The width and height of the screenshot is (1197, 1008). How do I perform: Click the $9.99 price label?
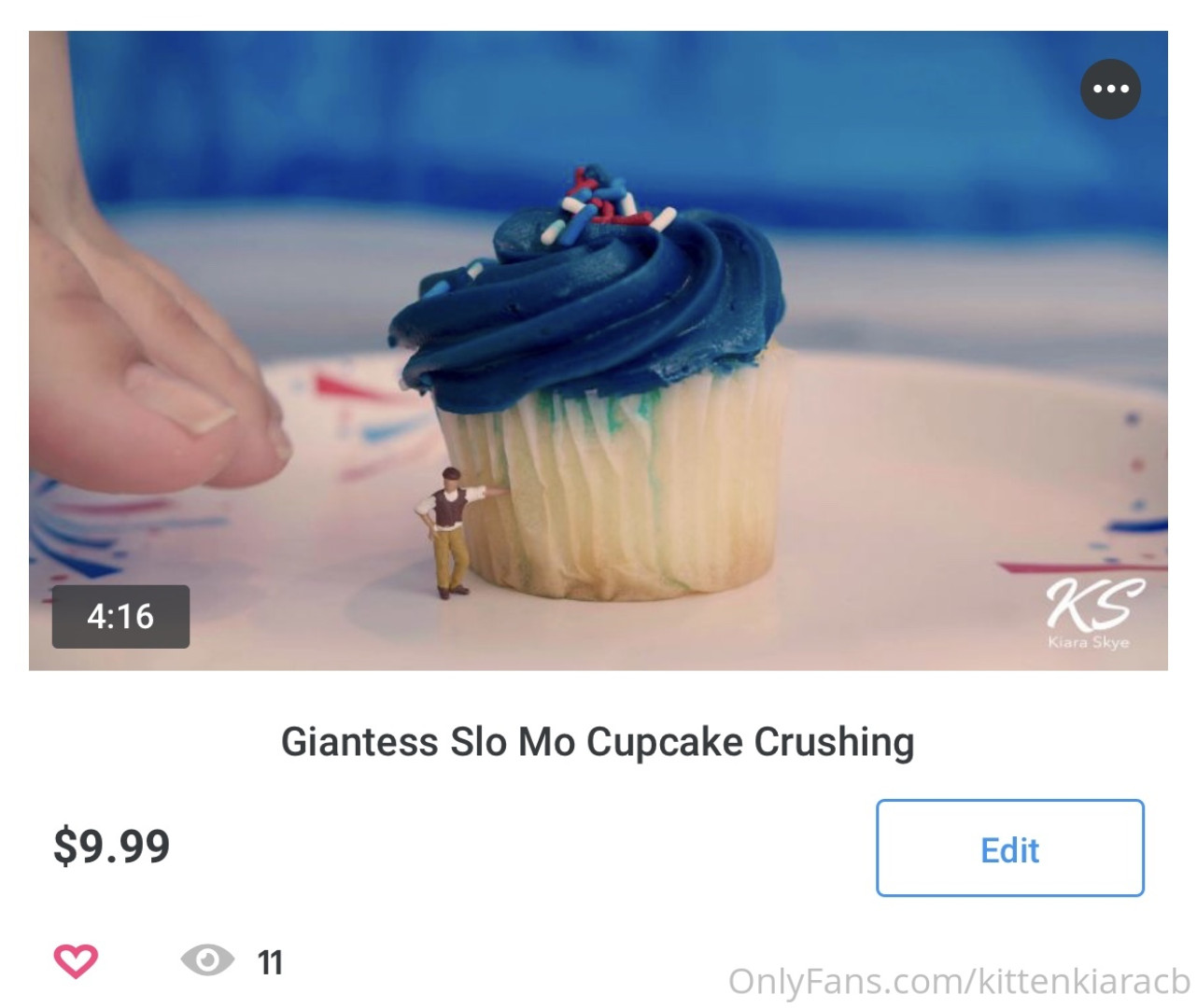point(111,846)
